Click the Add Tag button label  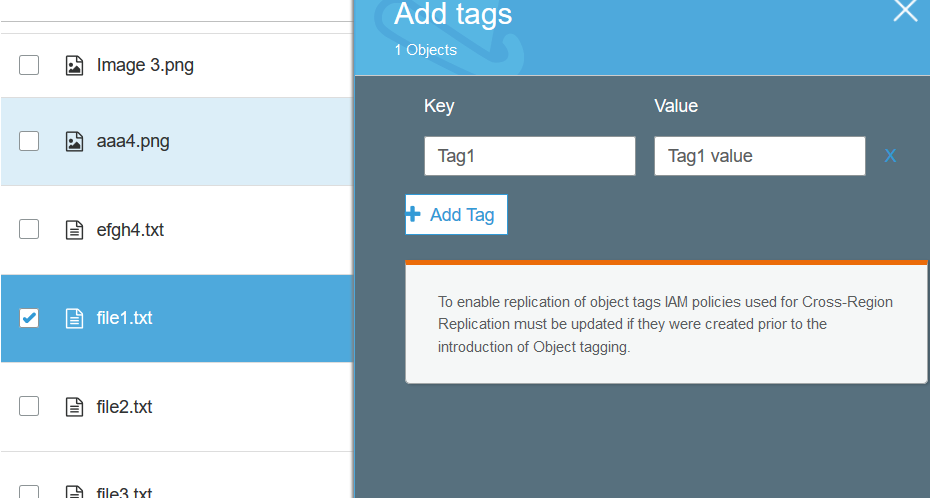[x=462, y=215]
